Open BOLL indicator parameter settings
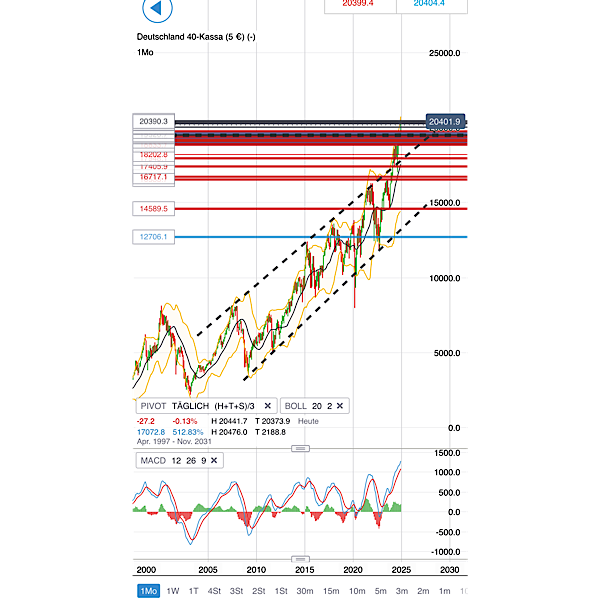 point(307,406)
